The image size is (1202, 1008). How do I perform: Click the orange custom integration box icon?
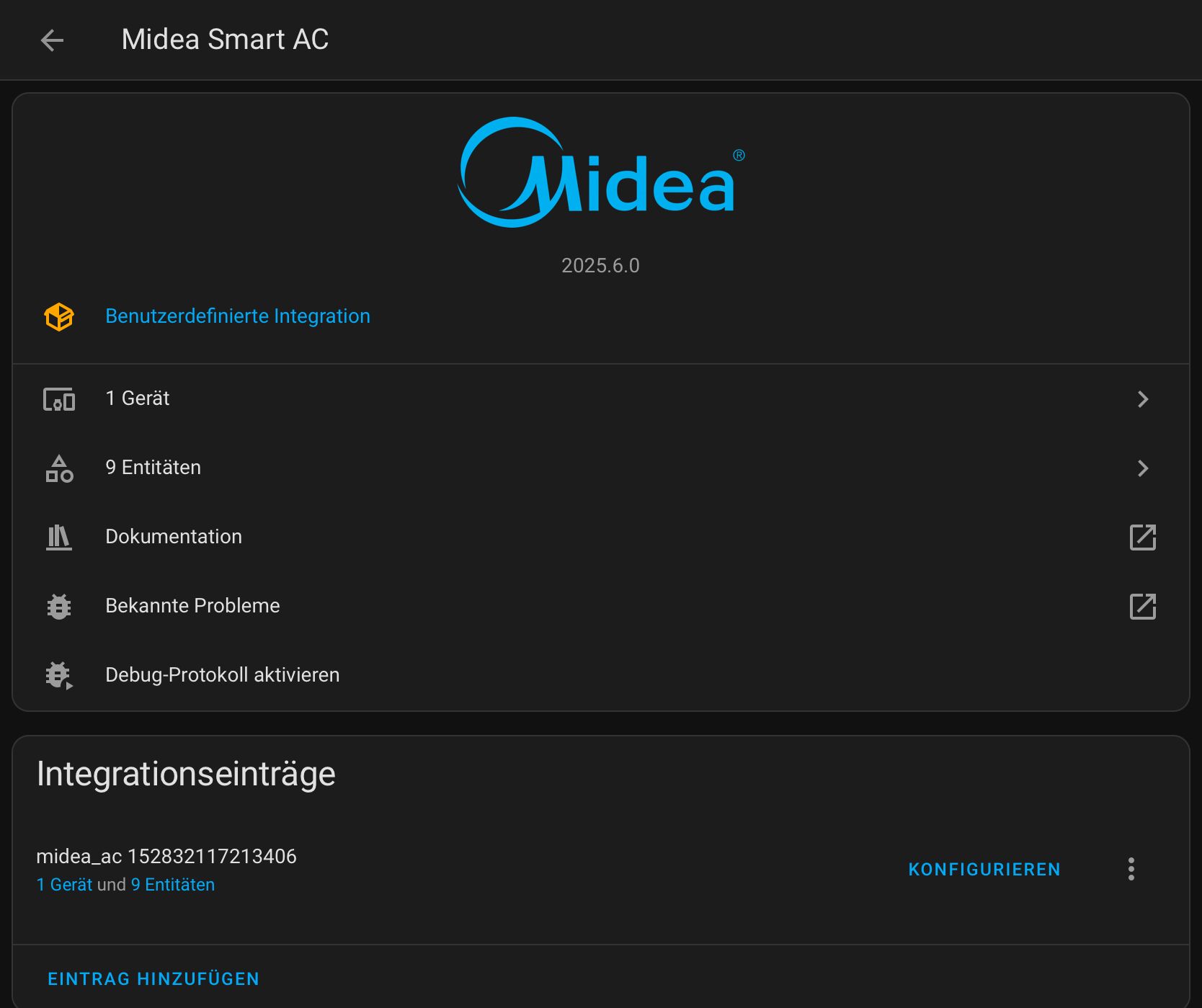coord(59,317)
